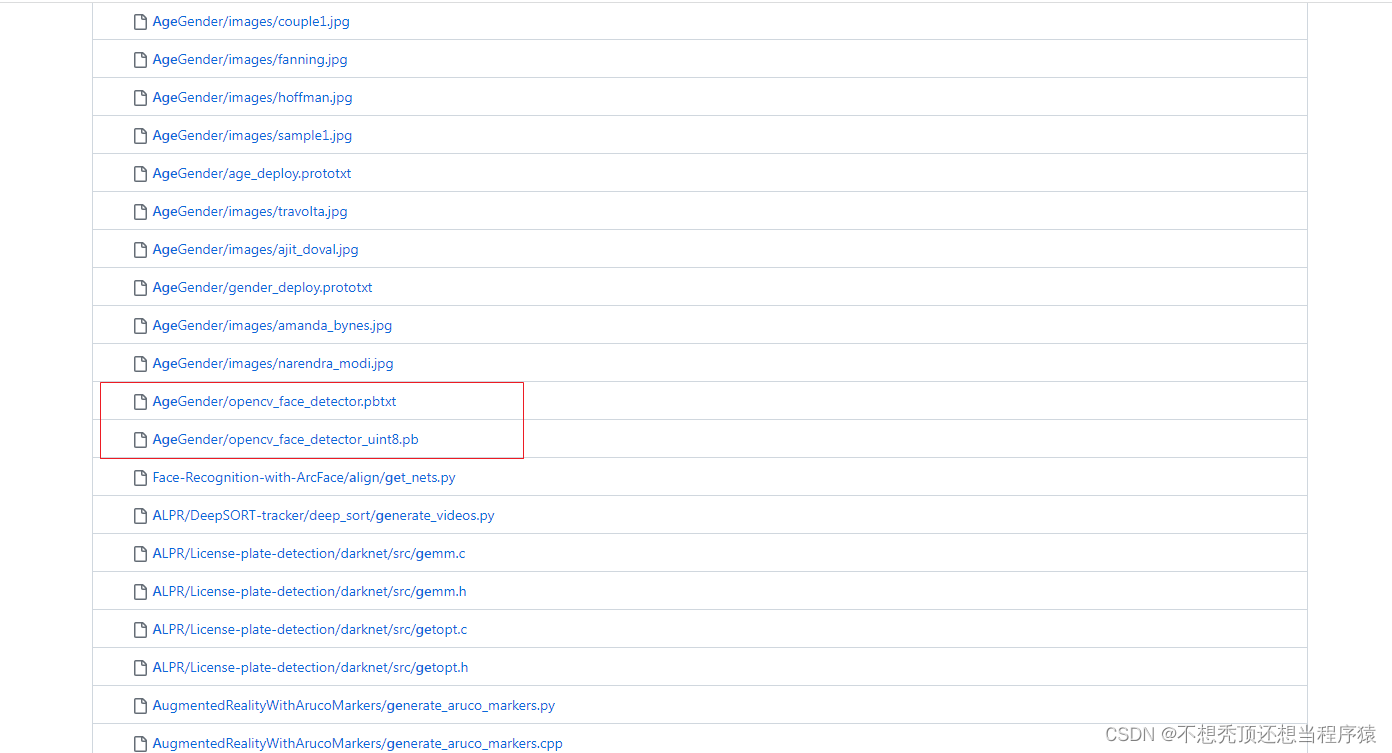Open AgeGender/opencv_face_detector_uint8.pb file link
The width and height of the screenshot is (1392, 753).
click(x=286, y=439)
